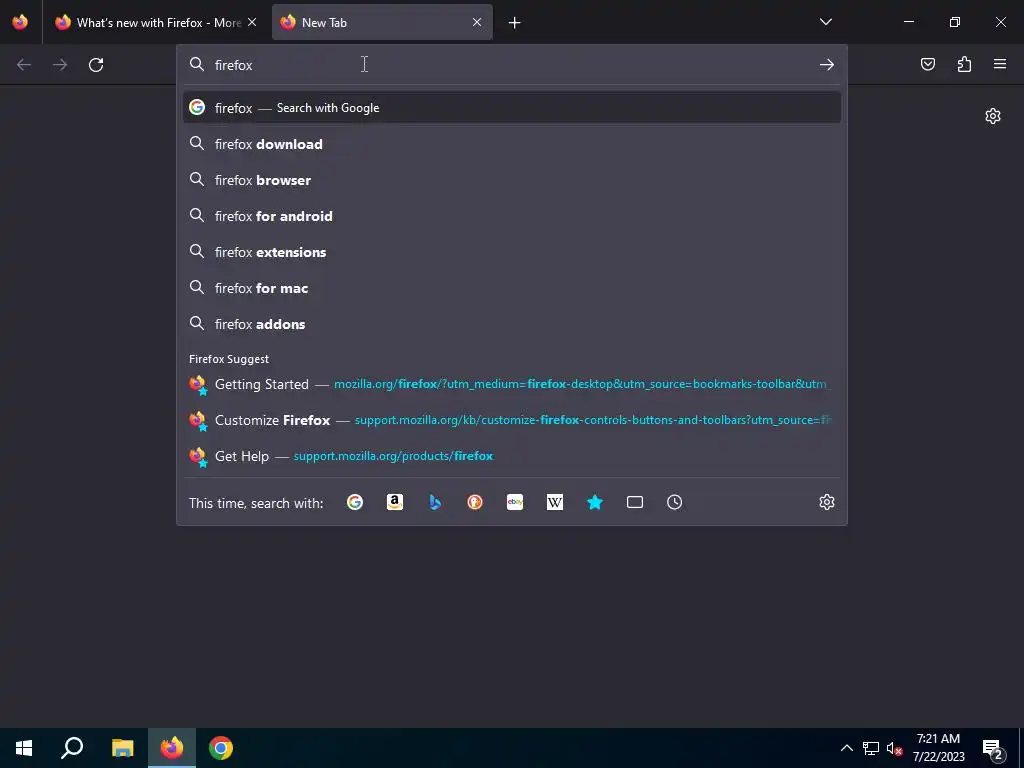
Task: Click Firefox icon on taskbar
Action: coord(172,748)
